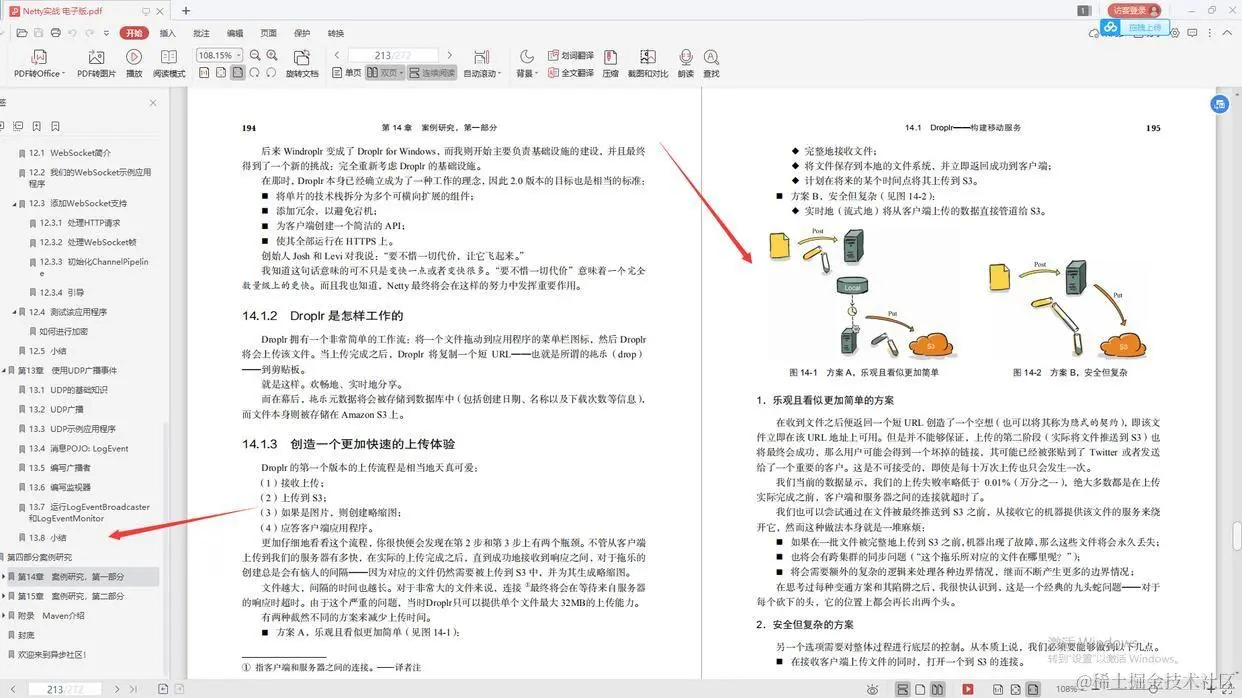Open the 划词翻译 word translation tool

coord(571,56)
